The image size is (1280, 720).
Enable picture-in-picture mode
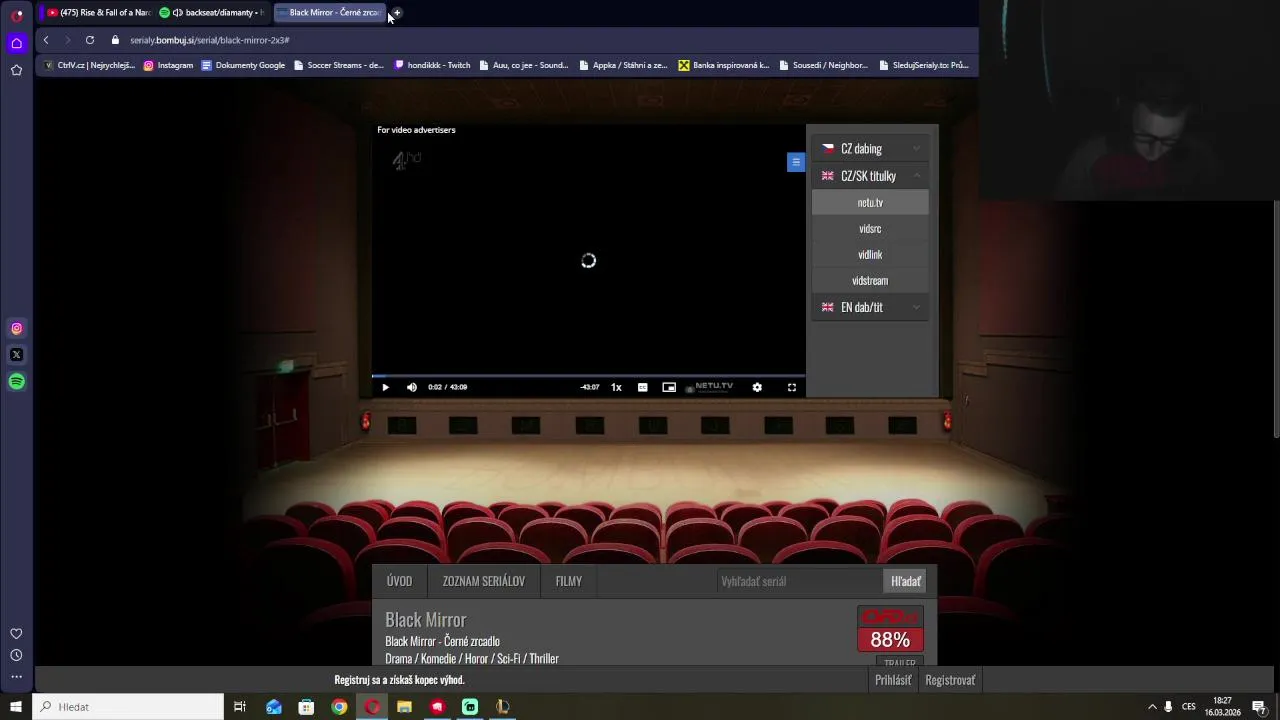point(669,387)
